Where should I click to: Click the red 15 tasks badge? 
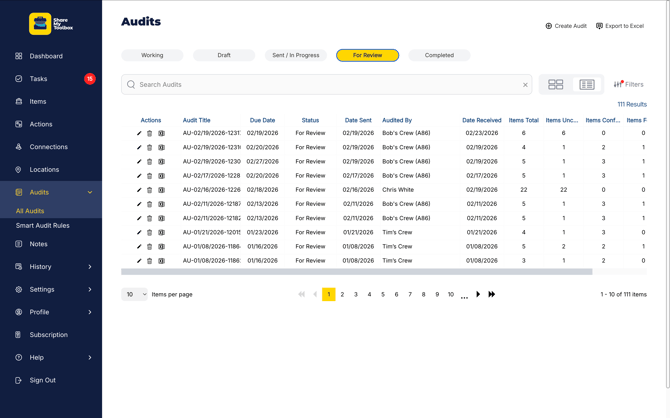point(90,79)
